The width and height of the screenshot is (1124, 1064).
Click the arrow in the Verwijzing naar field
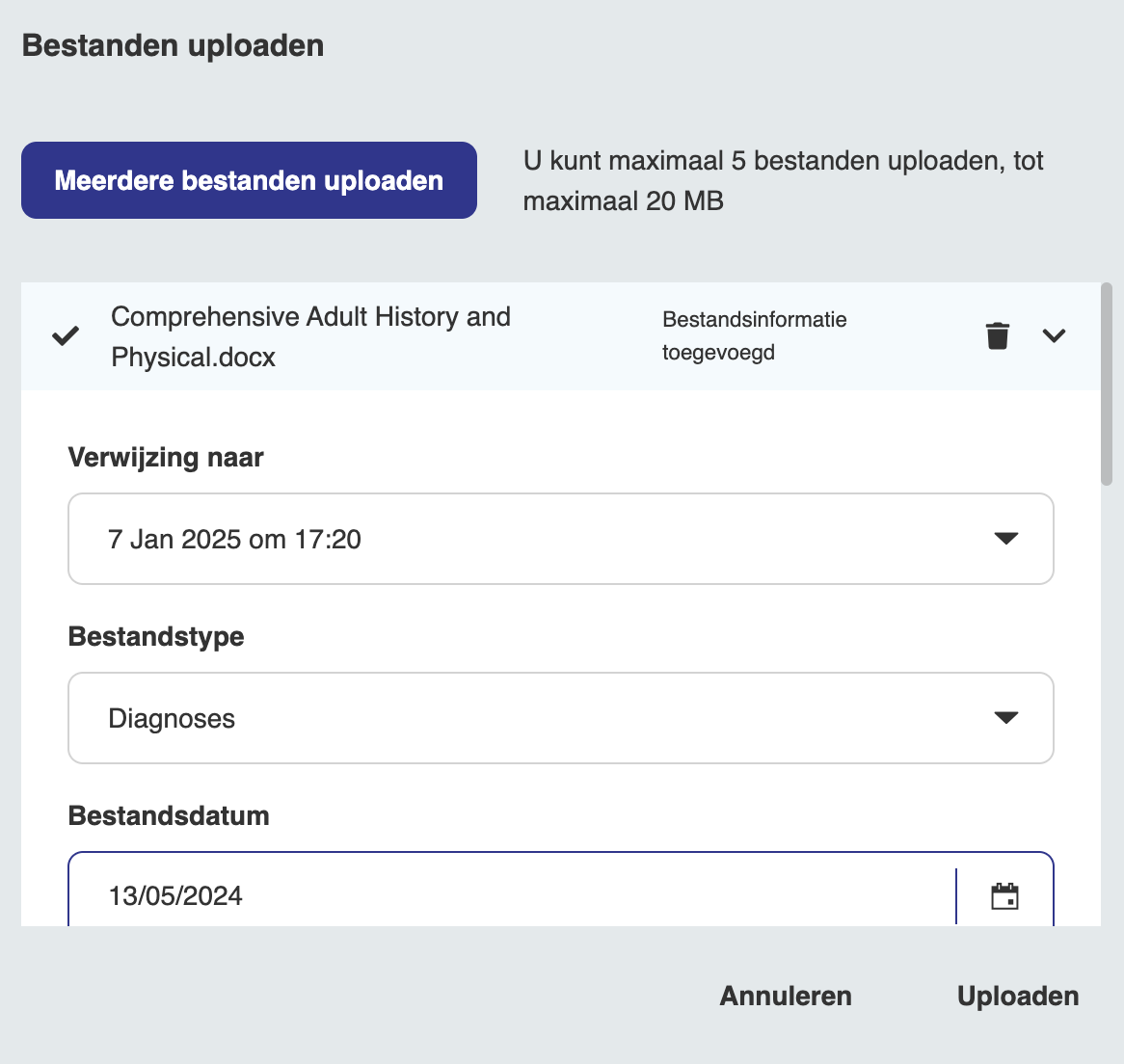tap(1005, 539)
